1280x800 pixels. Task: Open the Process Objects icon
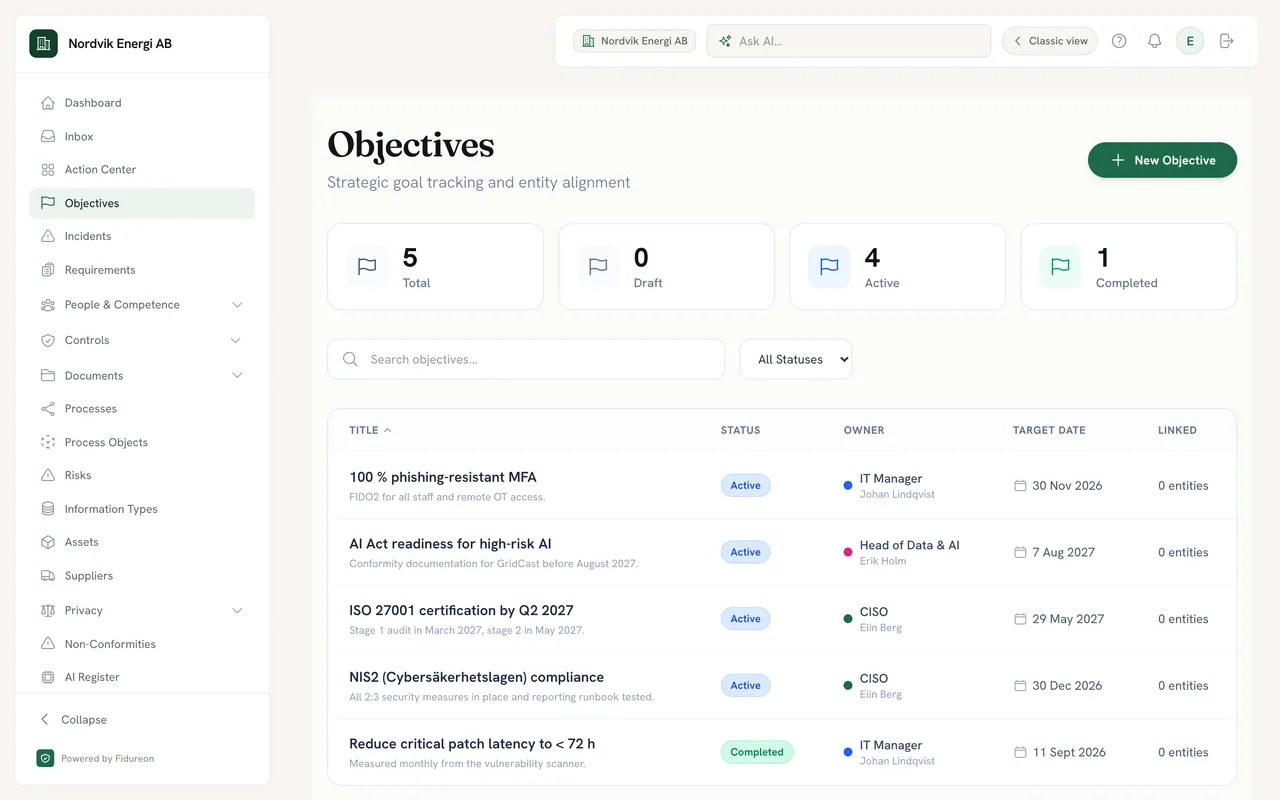[47, 442]
